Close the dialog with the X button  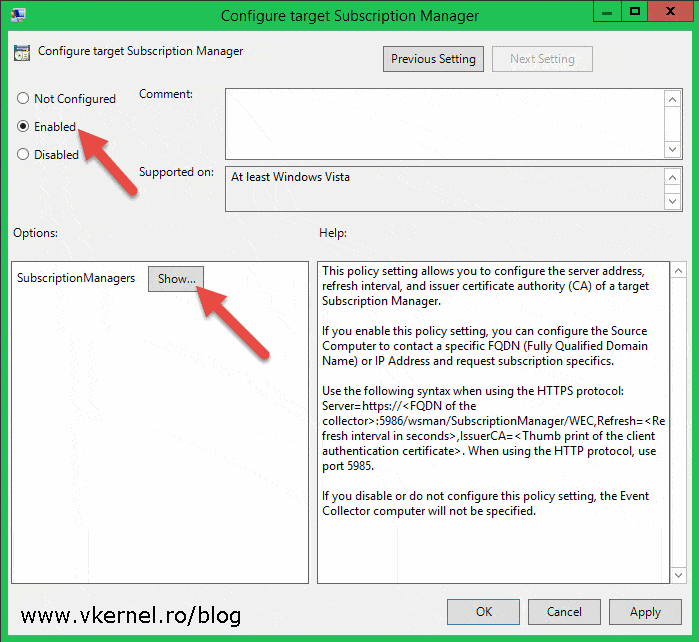click(670, 12)
